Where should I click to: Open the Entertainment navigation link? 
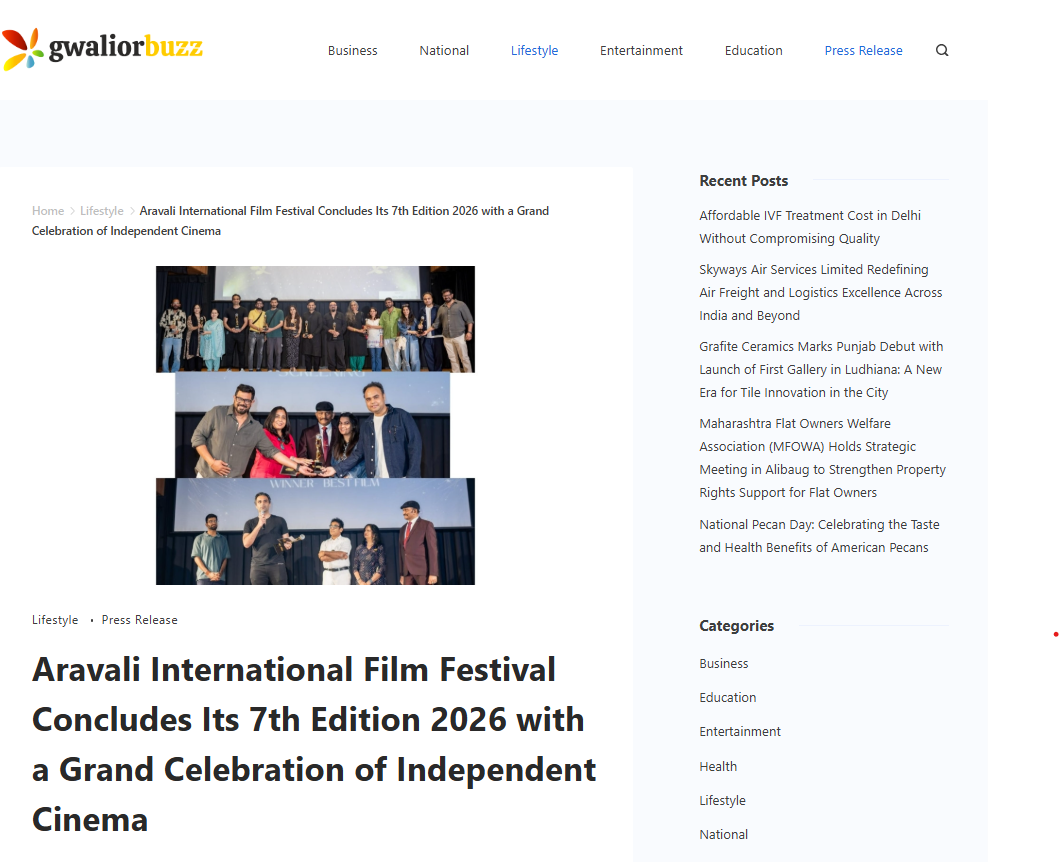[x=641, y=51]
